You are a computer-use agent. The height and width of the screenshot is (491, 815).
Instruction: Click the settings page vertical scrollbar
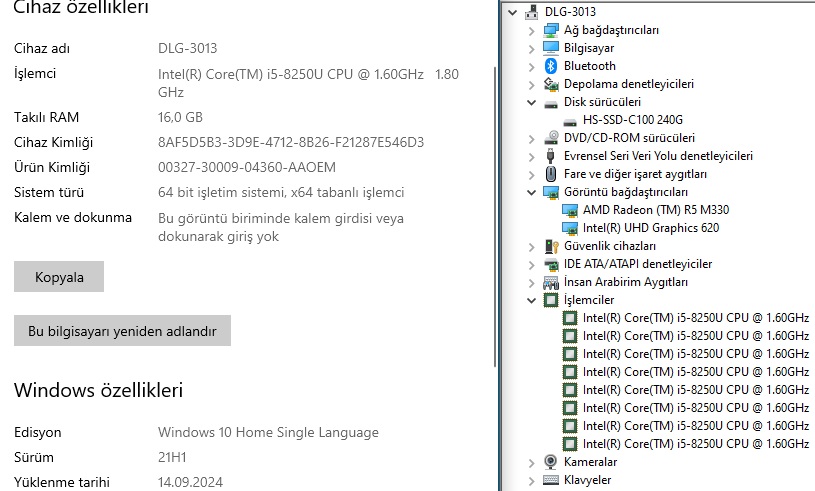[495, 216]
